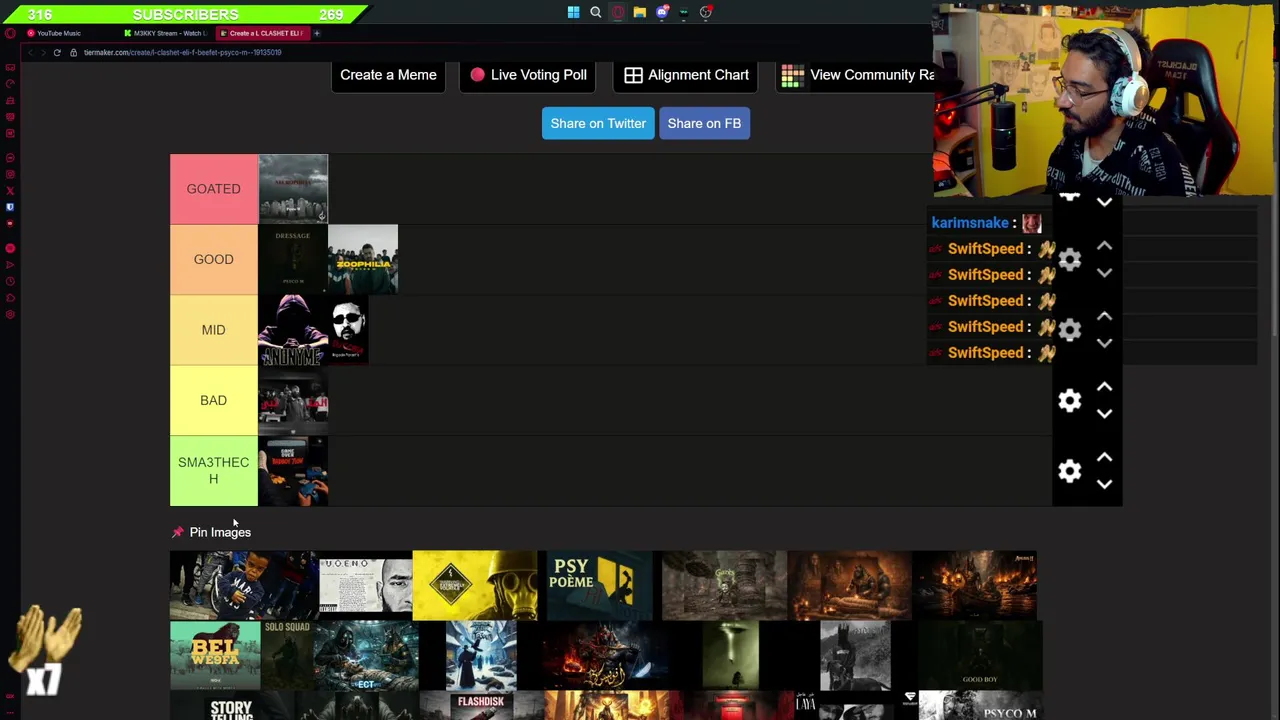
Task: Click Share on Twitter button
Action: pos(598,123)
